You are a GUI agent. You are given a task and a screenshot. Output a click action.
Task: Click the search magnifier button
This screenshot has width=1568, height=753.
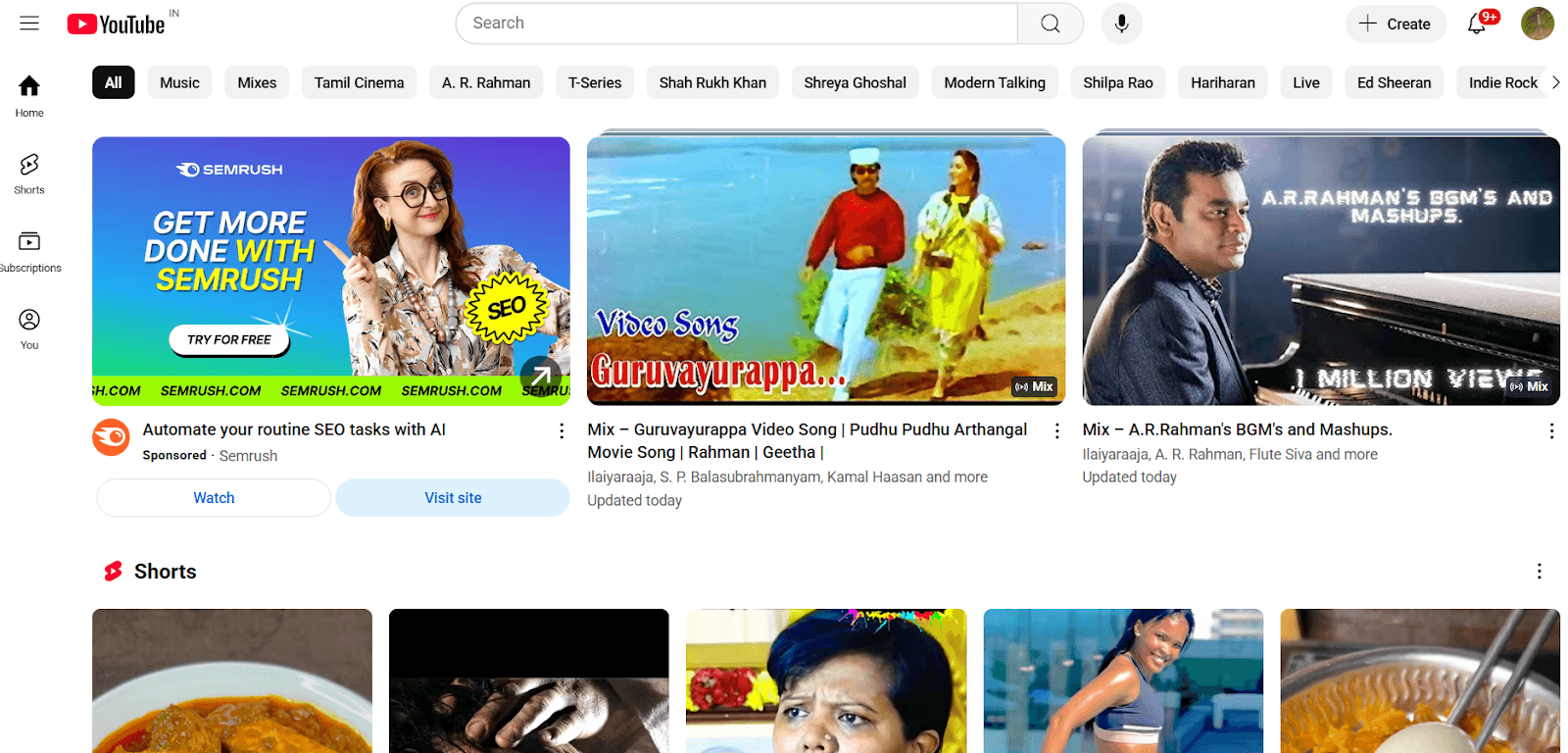1051,24
